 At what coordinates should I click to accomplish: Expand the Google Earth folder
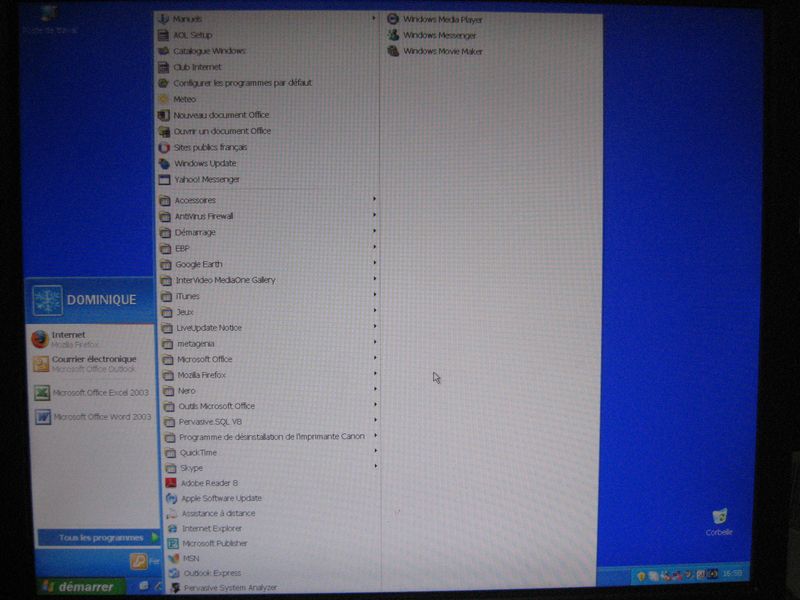[269, 264]
